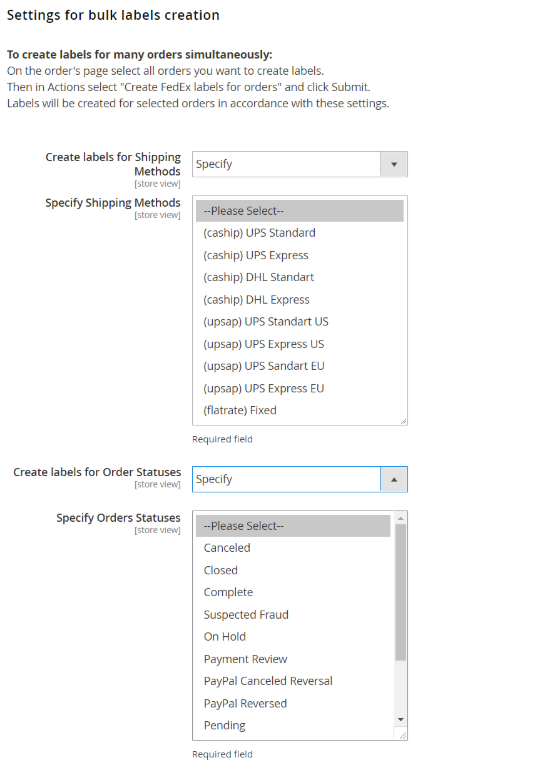
Task: Collapse the Order Statuses dropdown arrow
Action: pos(394,479)
